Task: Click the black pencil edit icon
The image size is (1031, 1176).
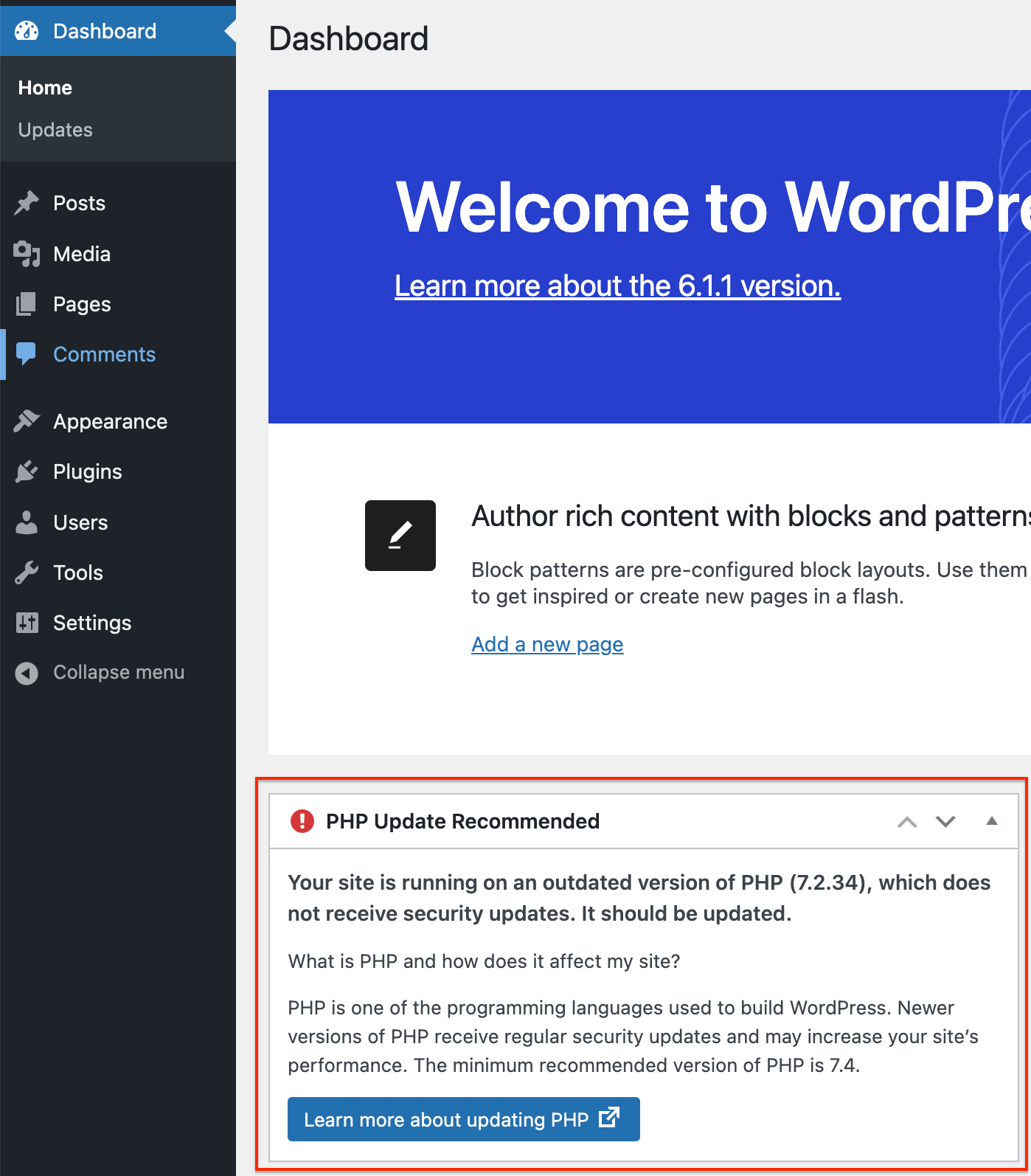Action: pyautogui.click(x=400, y=536)
